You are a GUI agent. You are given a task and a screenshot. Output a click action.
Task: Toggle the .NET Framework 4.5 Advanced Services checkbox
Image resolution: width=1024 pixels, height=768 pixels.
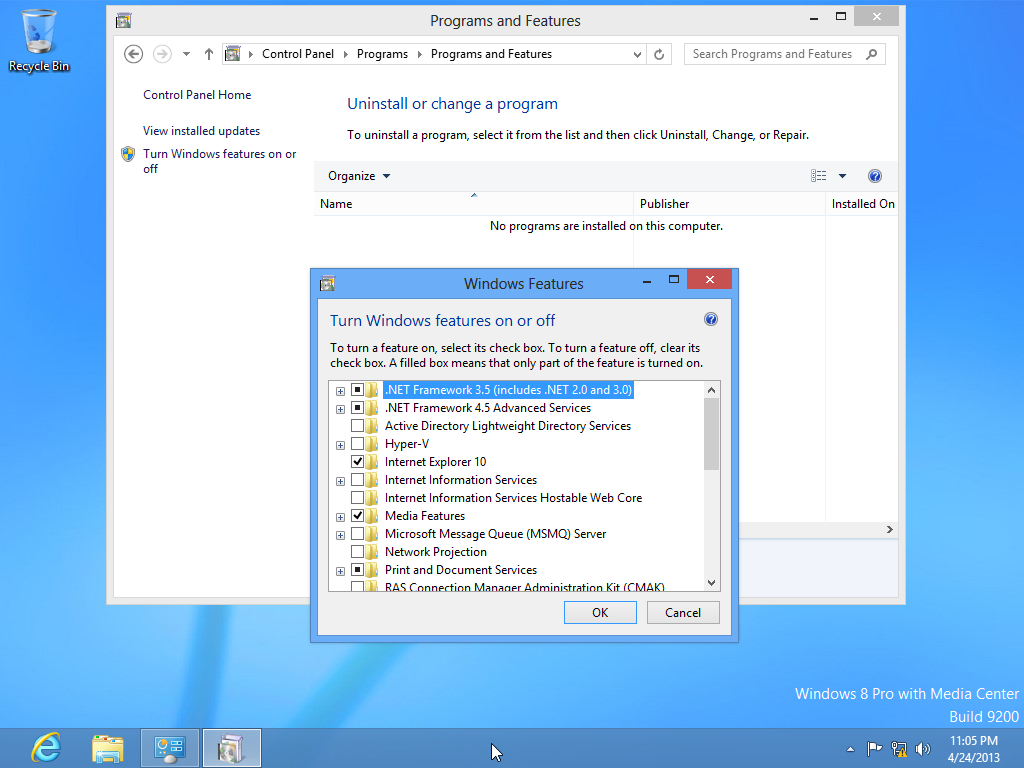pyautogui.click(x=357, y=408)
